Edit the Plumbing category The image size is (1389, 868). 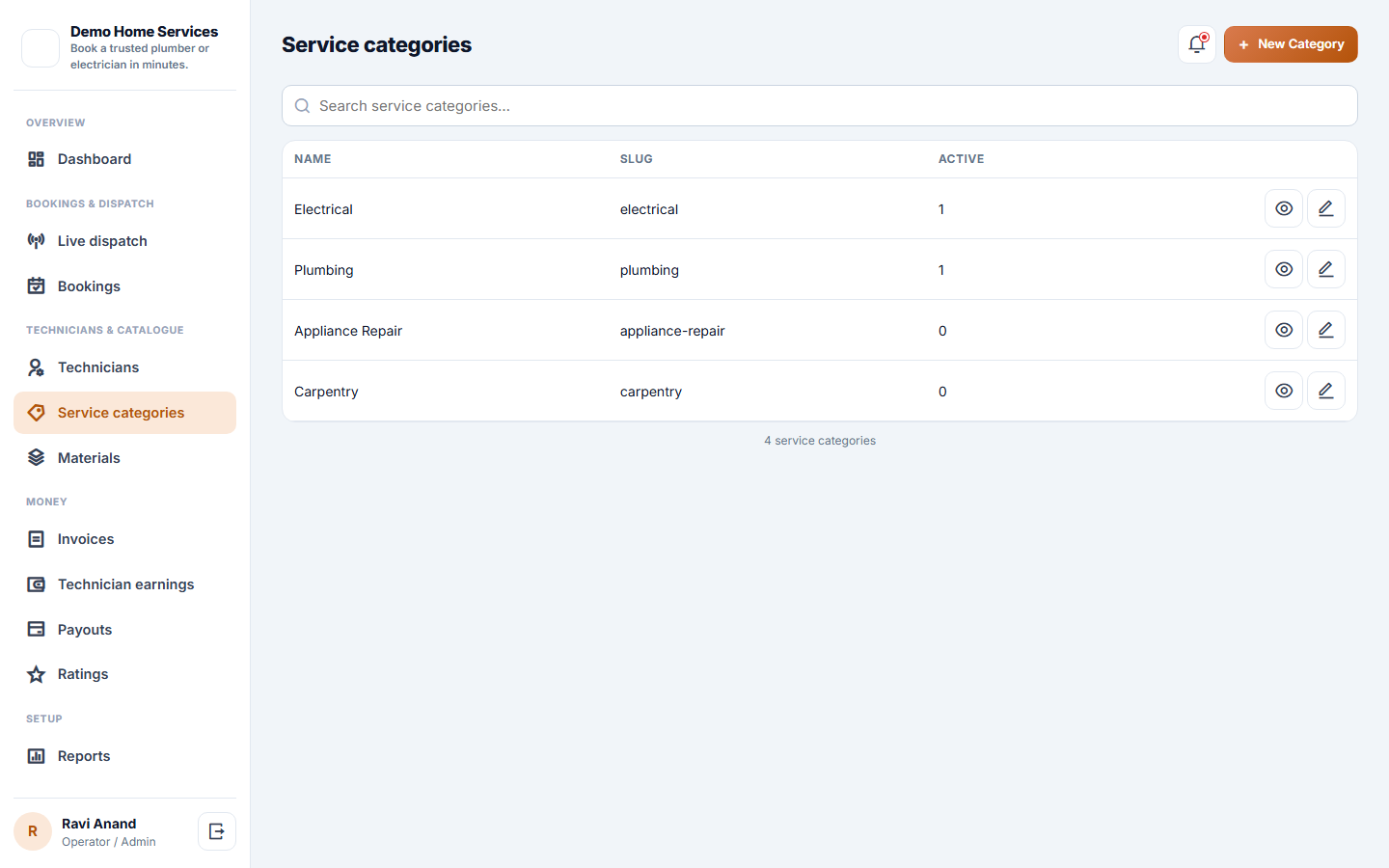tap(1326, 269)
